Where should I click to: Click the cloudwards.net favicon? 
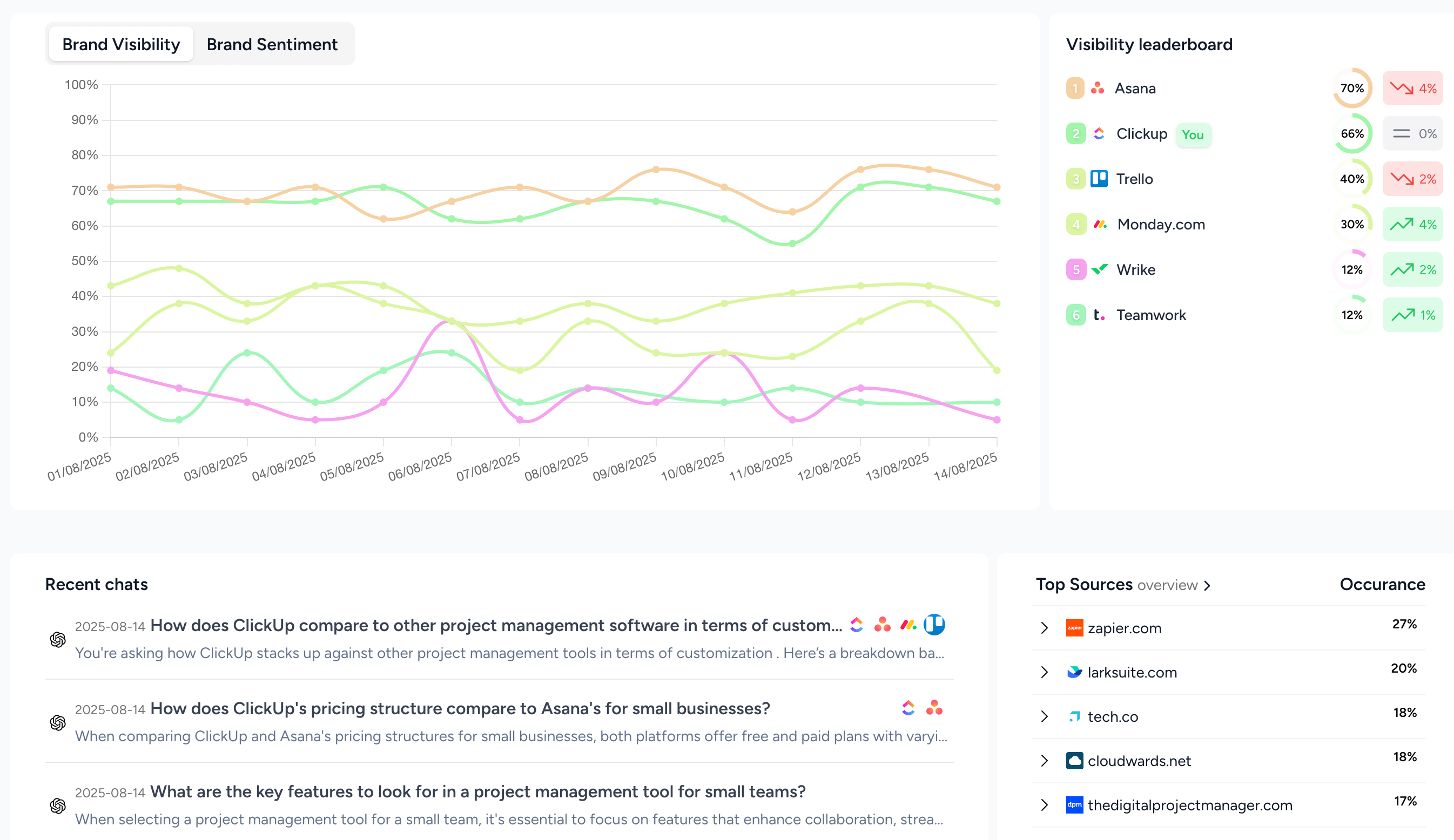click(1074, 761)
